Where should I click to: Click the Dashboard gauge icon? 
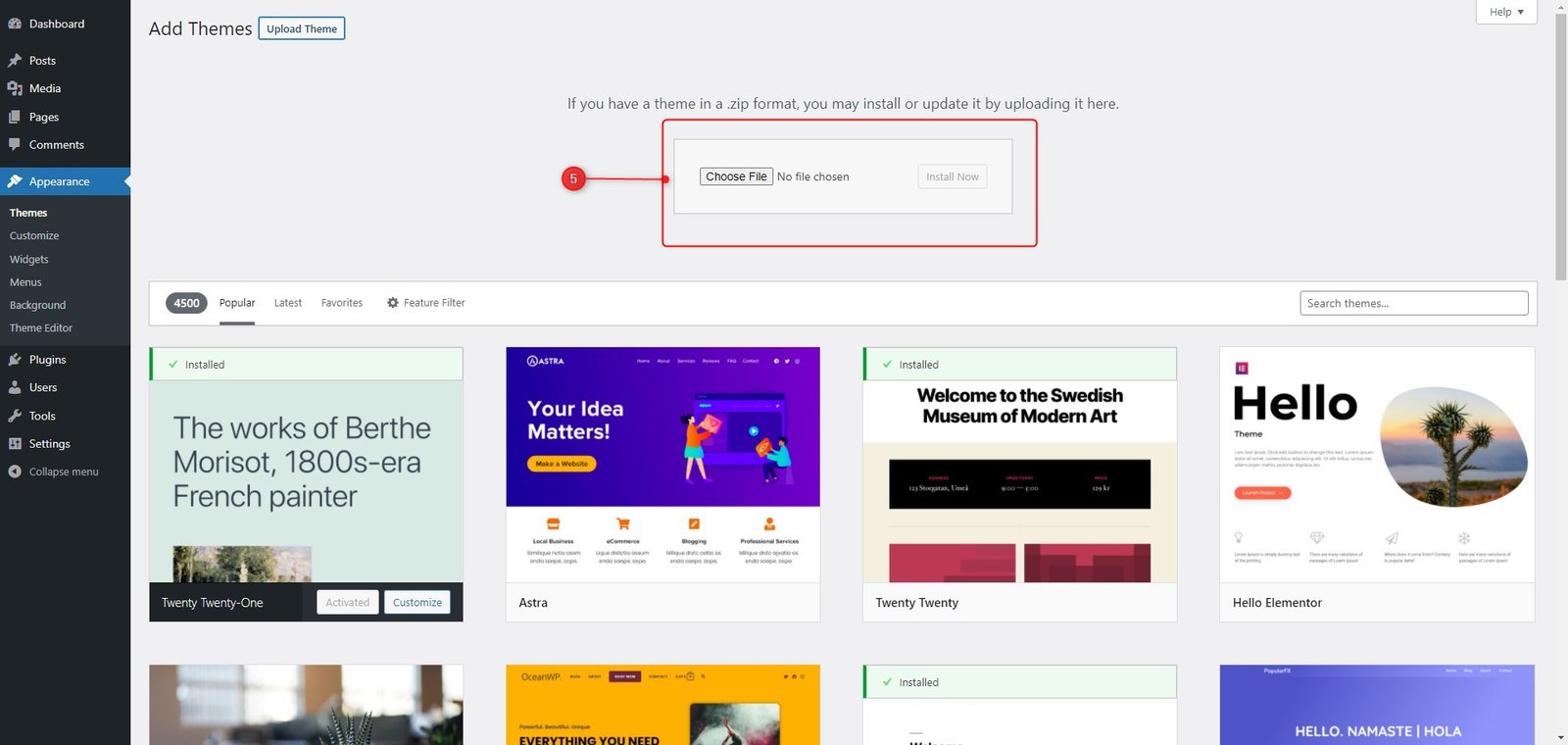15,24
